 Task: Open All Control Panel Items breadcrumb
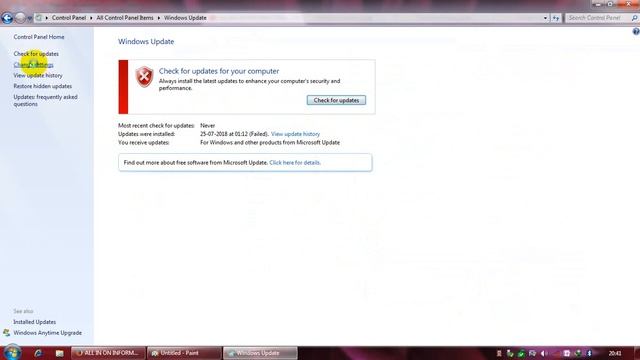tap(125, 18)
